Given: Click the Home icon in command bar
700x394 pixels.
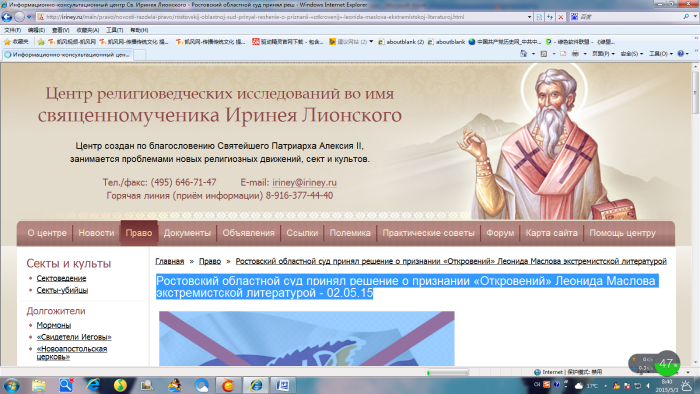Looking at the screenshot, I should tap(524, 54).
